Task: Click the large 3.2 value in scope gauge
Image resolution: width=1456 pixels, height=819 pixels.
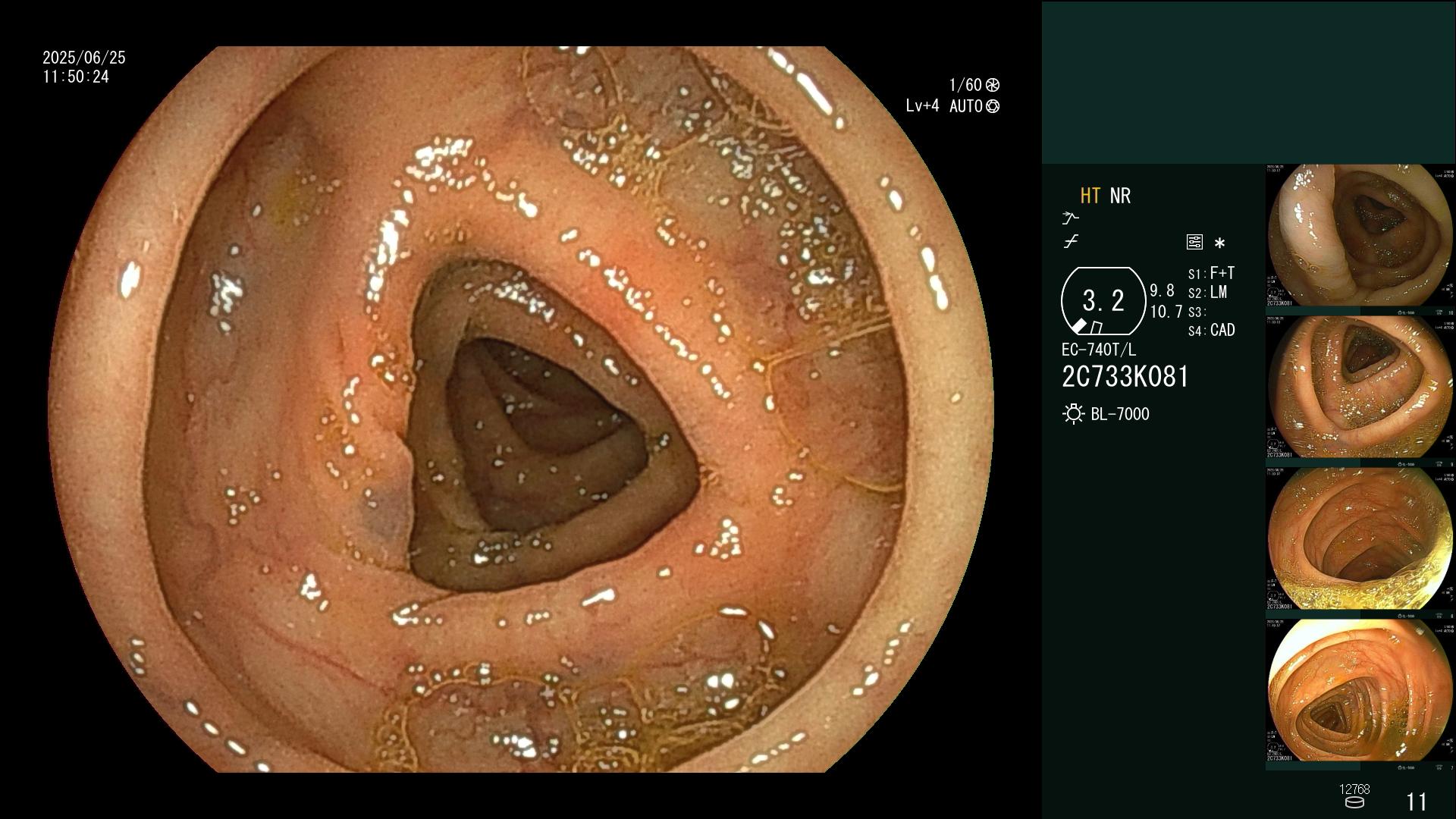Action: (x=1103, y=301)
